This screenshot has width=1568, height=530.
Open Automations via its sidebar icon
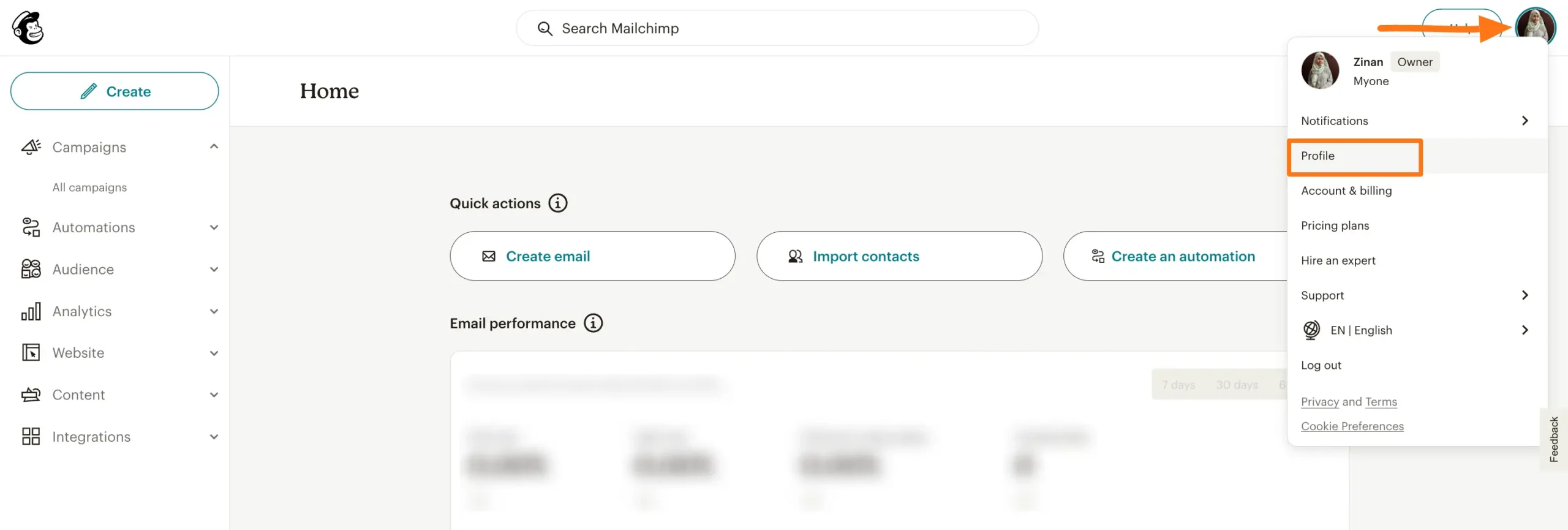pyautogui.click(x=31, y=227)
